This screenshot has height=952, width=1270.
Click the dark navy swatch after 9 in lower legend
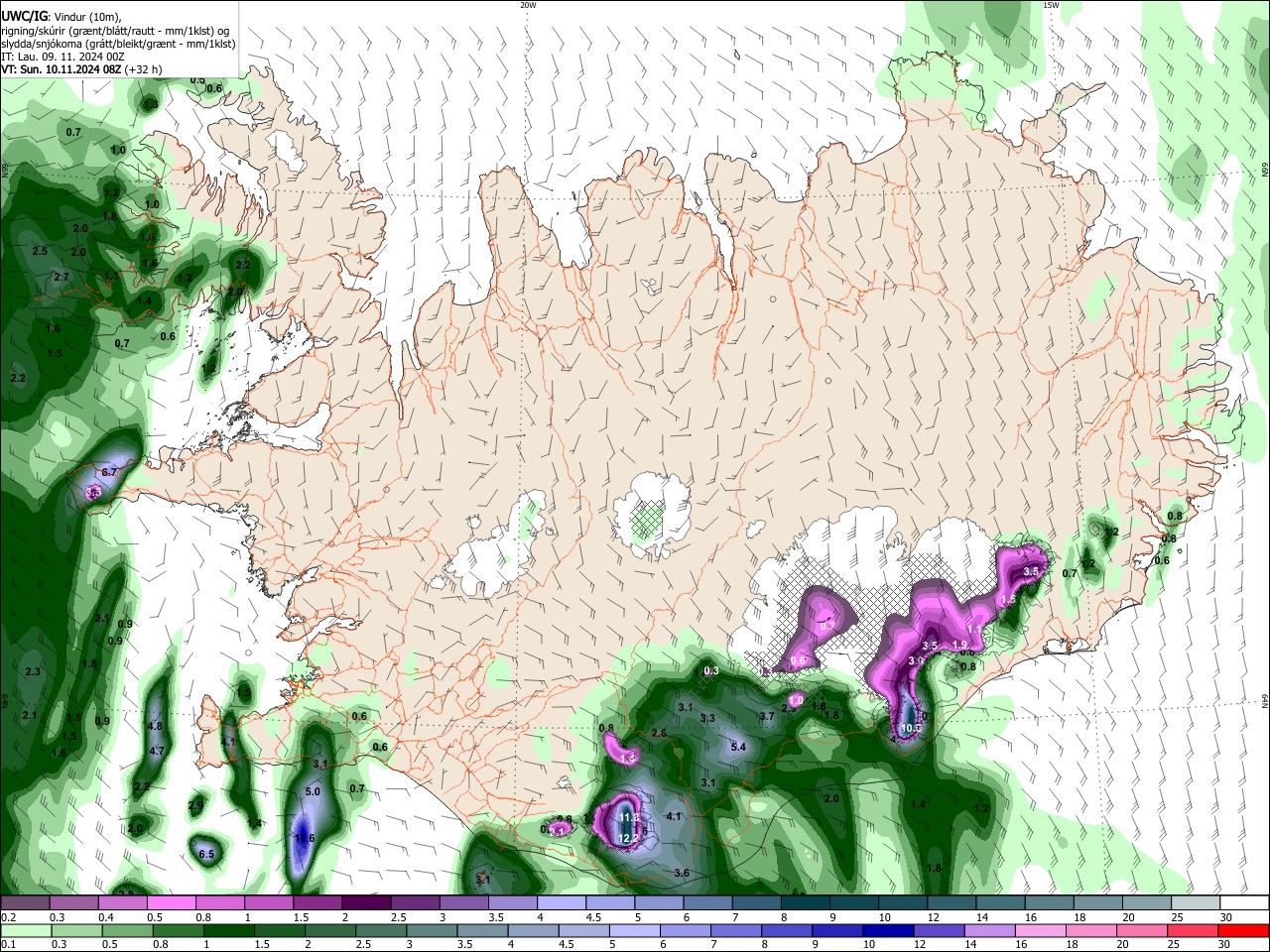click(x=886, y=930)
